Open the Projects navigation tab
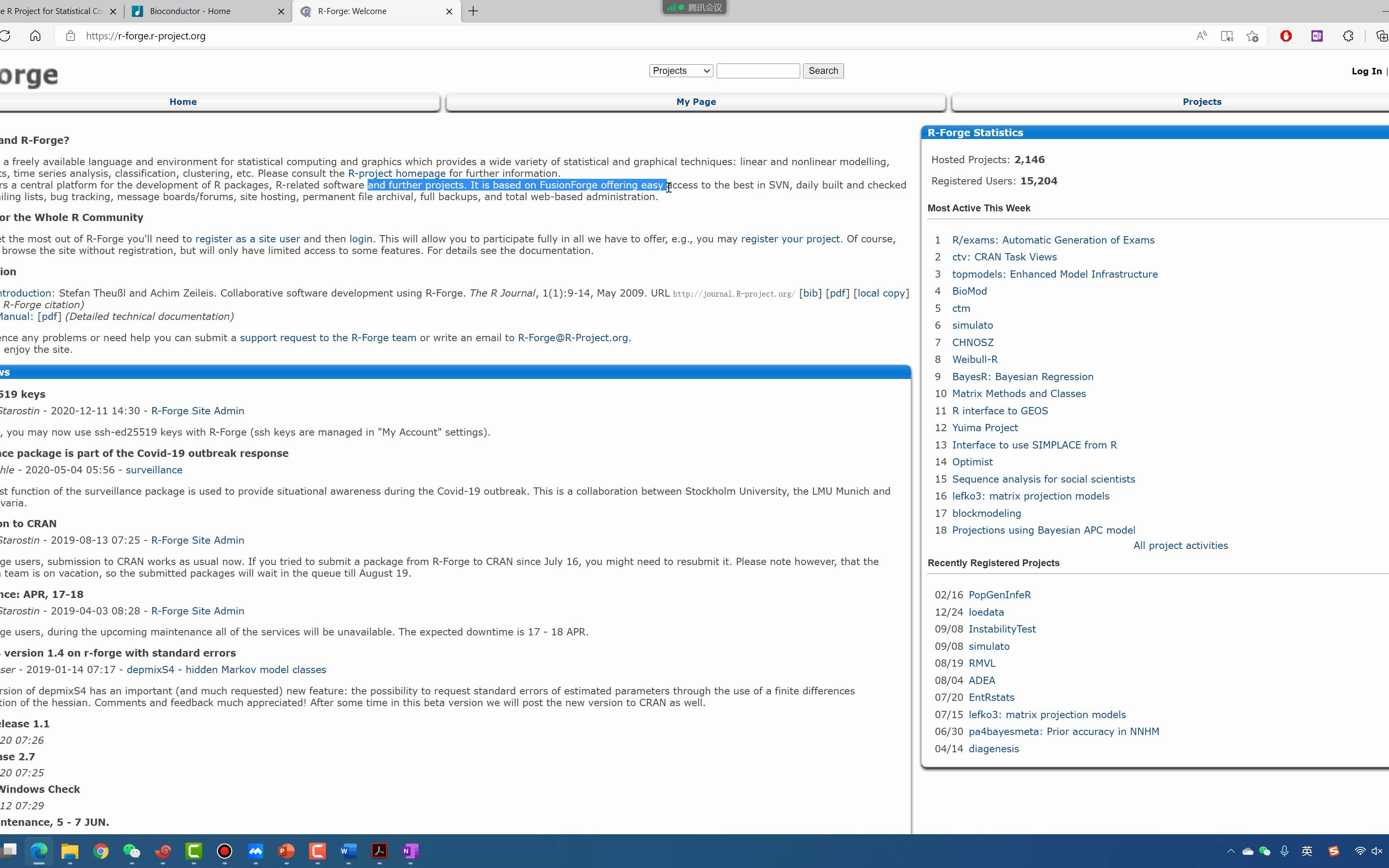The image size is (1389, 868). point(1201,102)
